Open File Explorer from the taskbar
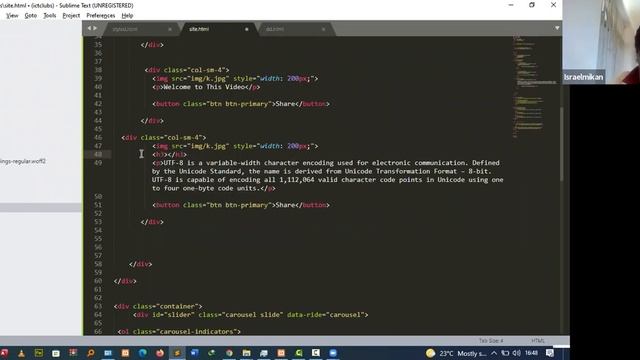640x360 pixels. point(246,353)
